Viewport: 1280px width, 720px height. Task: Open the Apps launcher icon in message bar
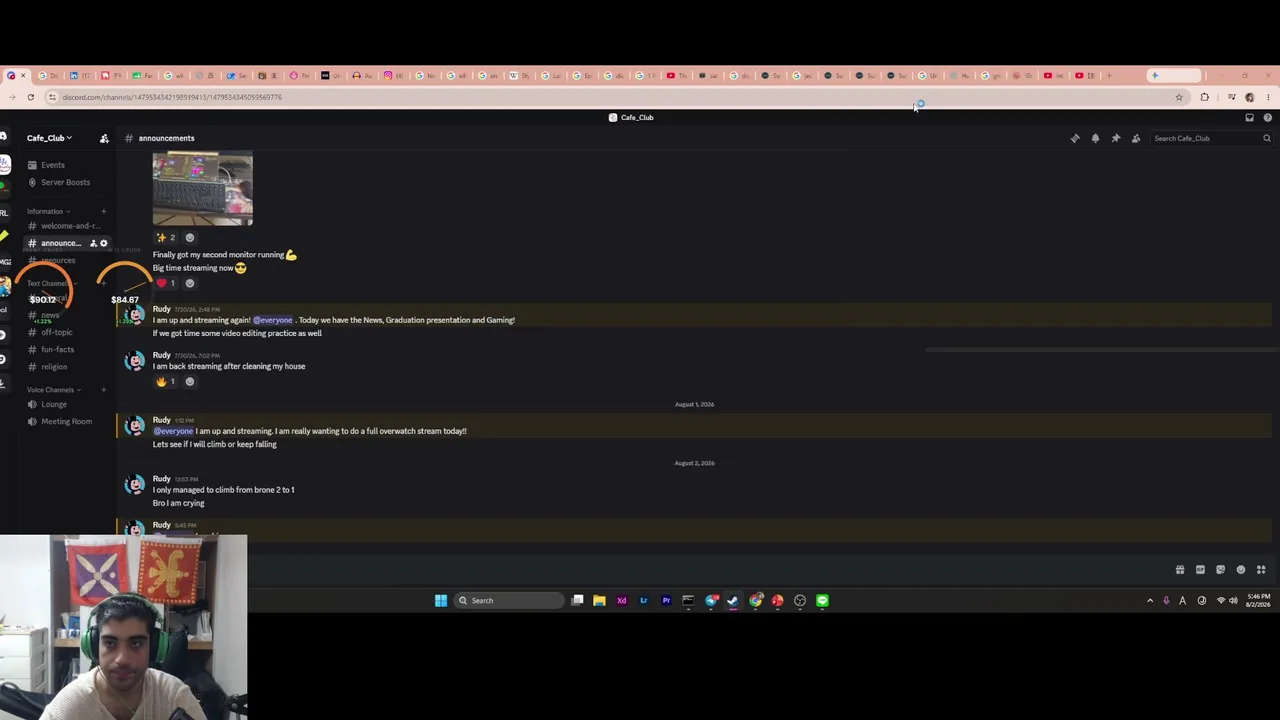click(1261, 570)
